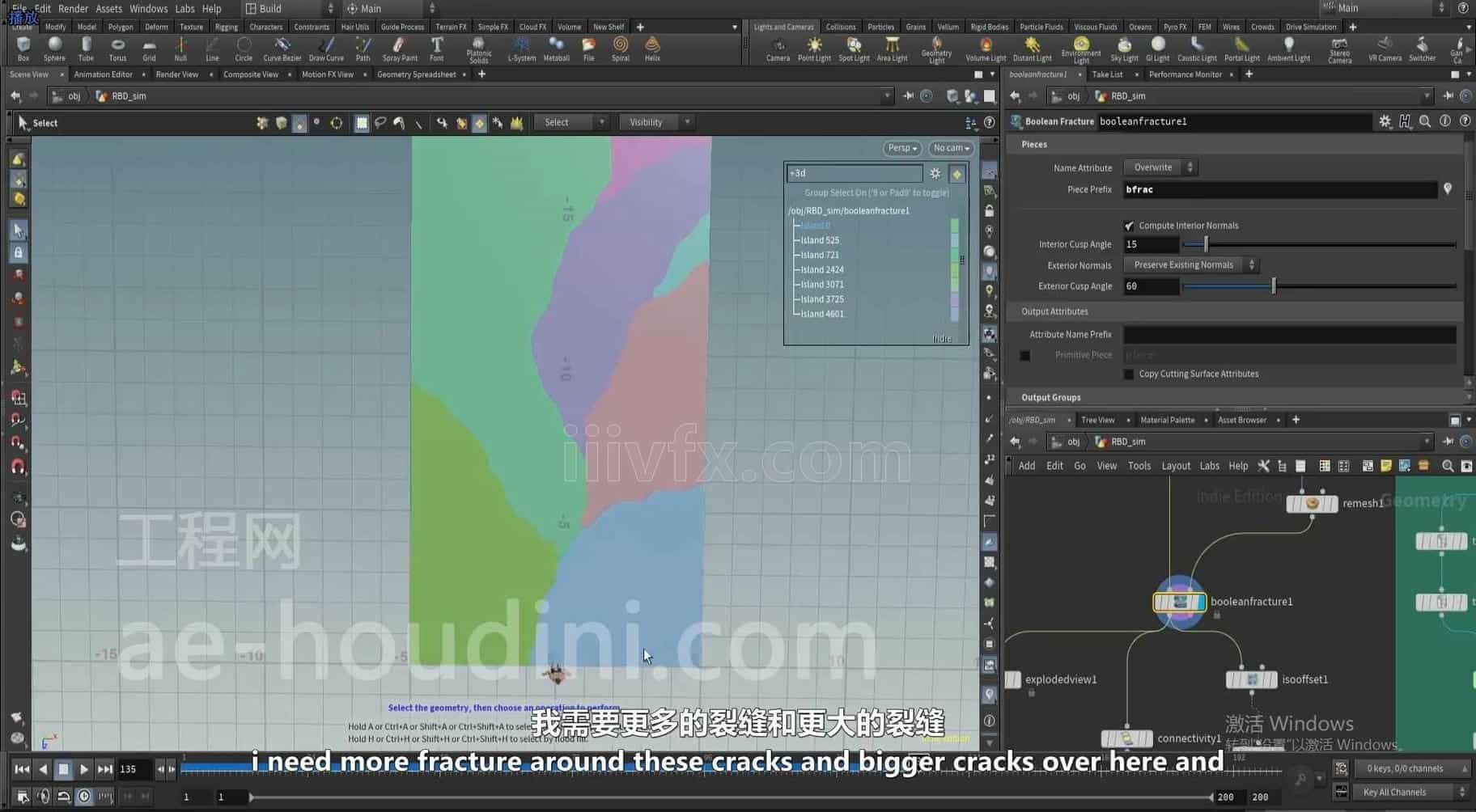The height and width of the screenshot is (812, 1476).
Task: Click the Piece Prefix input field
Action: point(1280,189)
